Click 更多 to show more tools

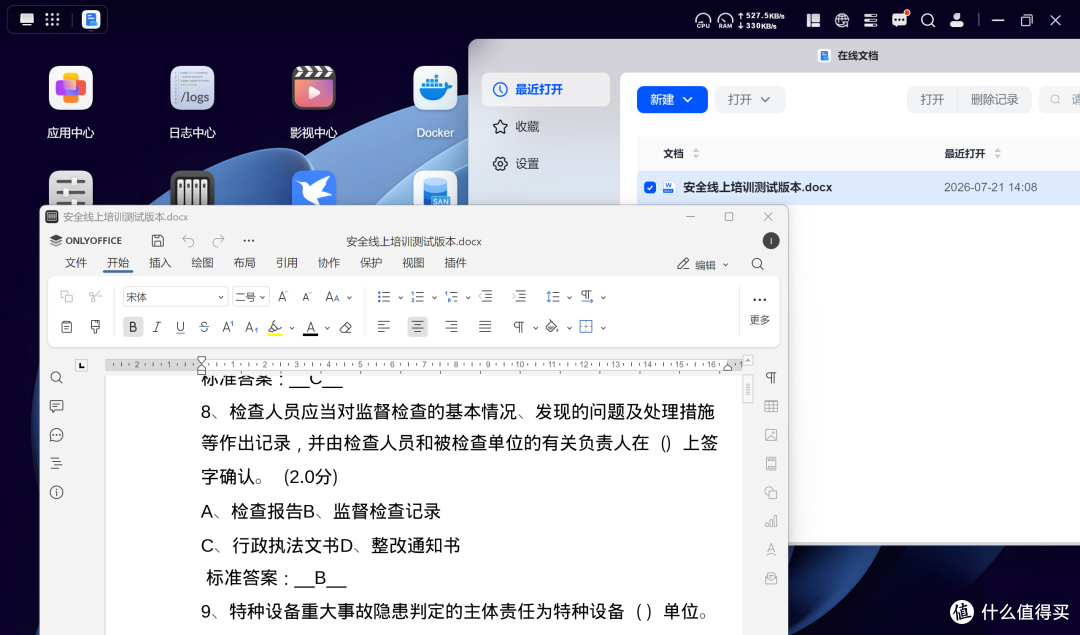tap(759, 310)
